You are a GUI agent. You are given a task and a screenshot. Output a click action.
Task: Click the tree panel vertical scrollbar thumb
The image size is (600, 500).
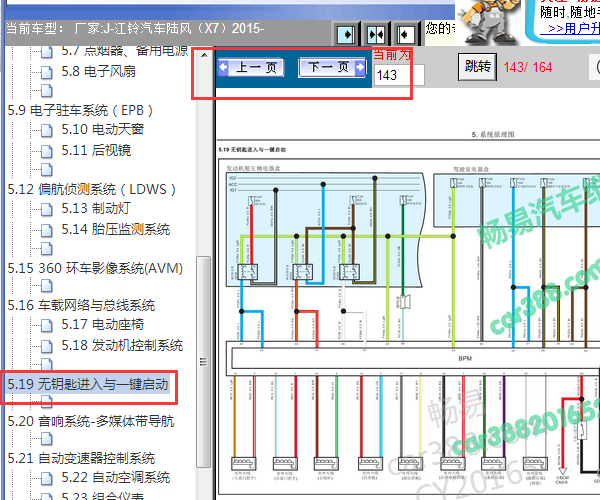[203, 362]
